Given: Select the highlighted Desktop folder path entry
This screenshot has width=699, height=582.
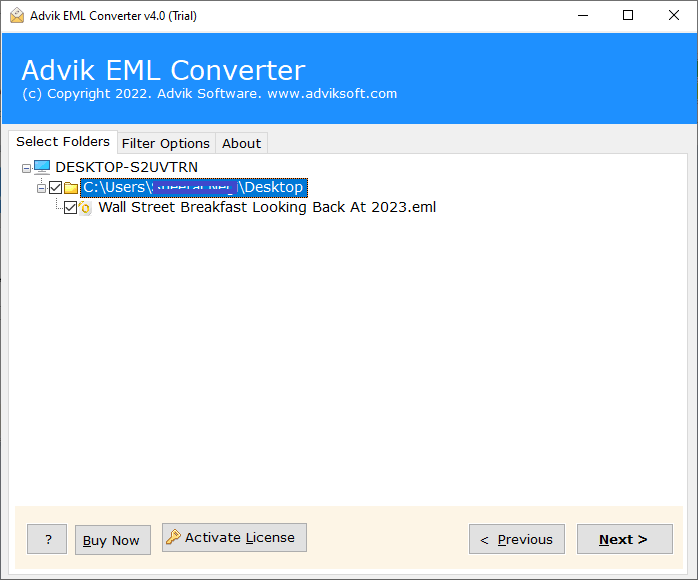Looking at the screenshot, I should 192,188.
